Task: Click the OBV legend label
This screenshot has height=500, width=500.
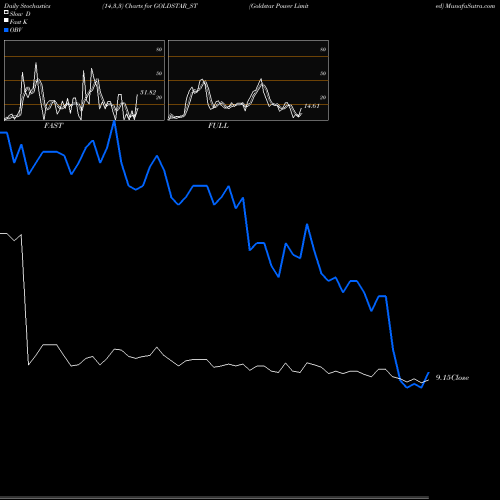Action: pyautogui.click(x=16, y=30)
